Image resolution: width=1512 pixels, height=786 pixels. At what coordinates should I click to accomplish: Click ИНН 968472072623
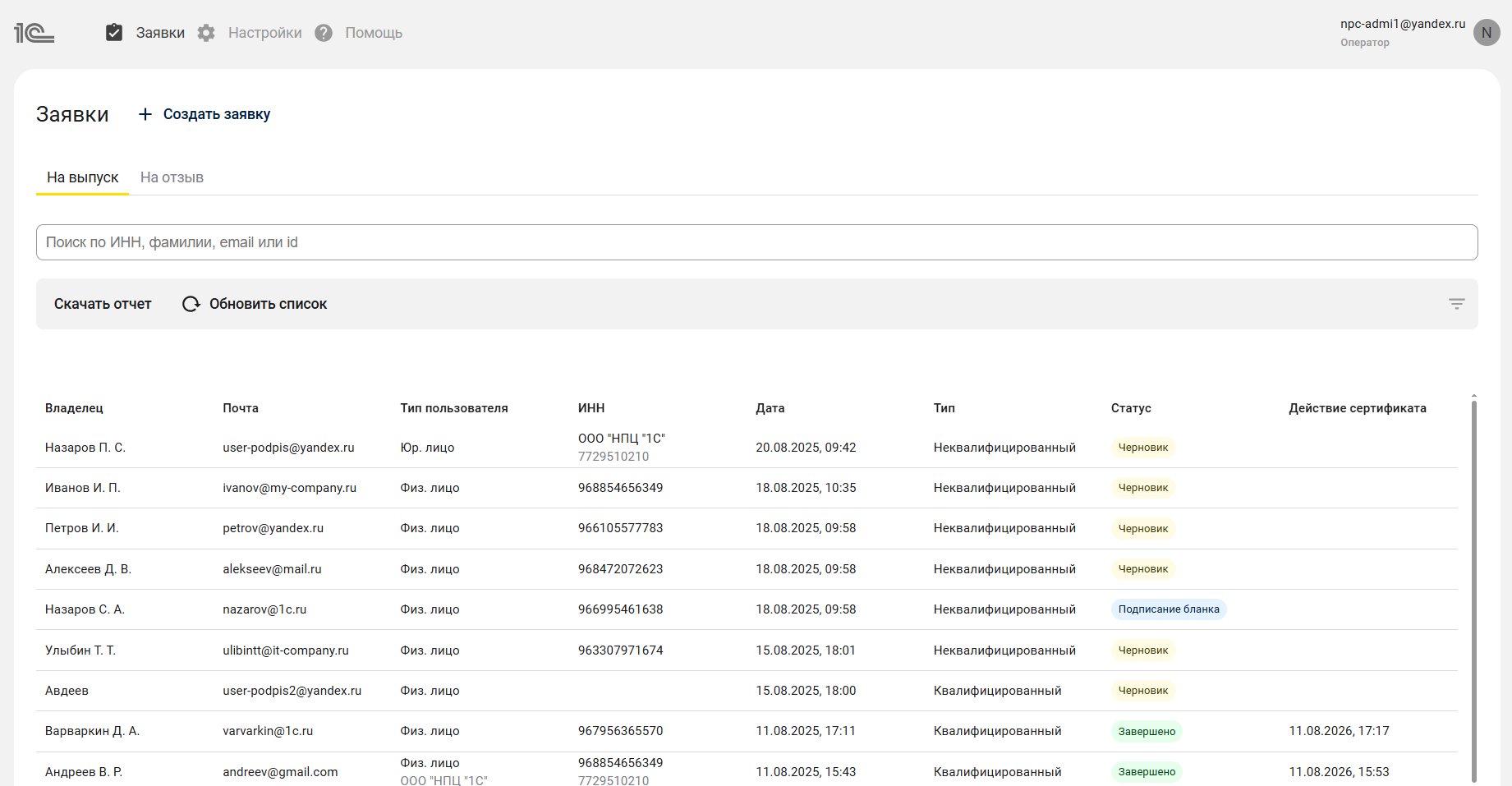click(620, 569)
